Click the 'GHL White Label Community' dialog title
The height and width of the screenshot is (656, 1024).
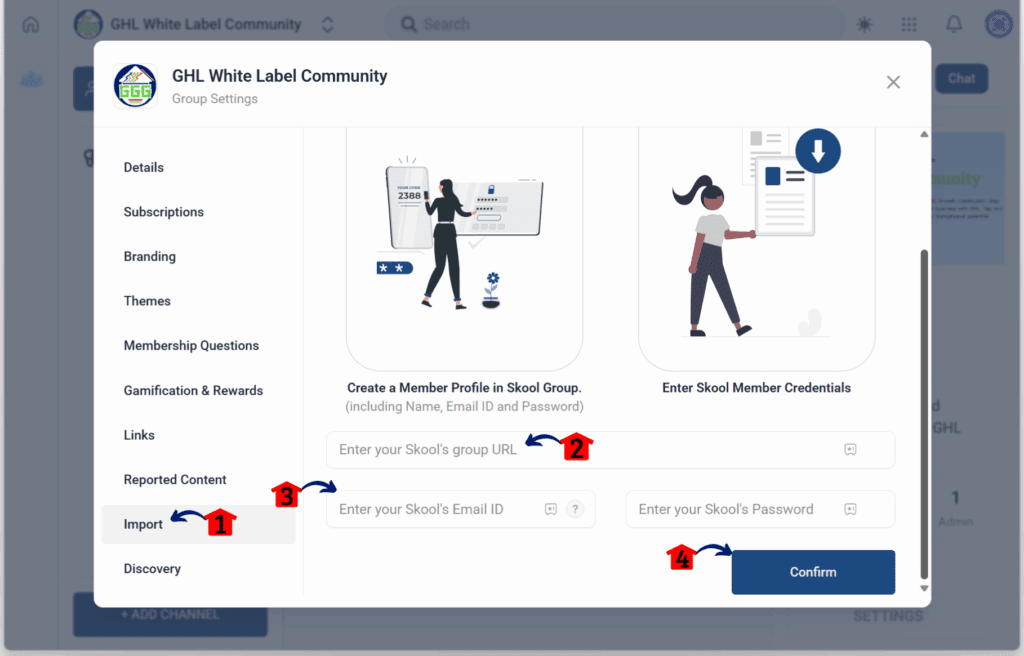[280, 76]
